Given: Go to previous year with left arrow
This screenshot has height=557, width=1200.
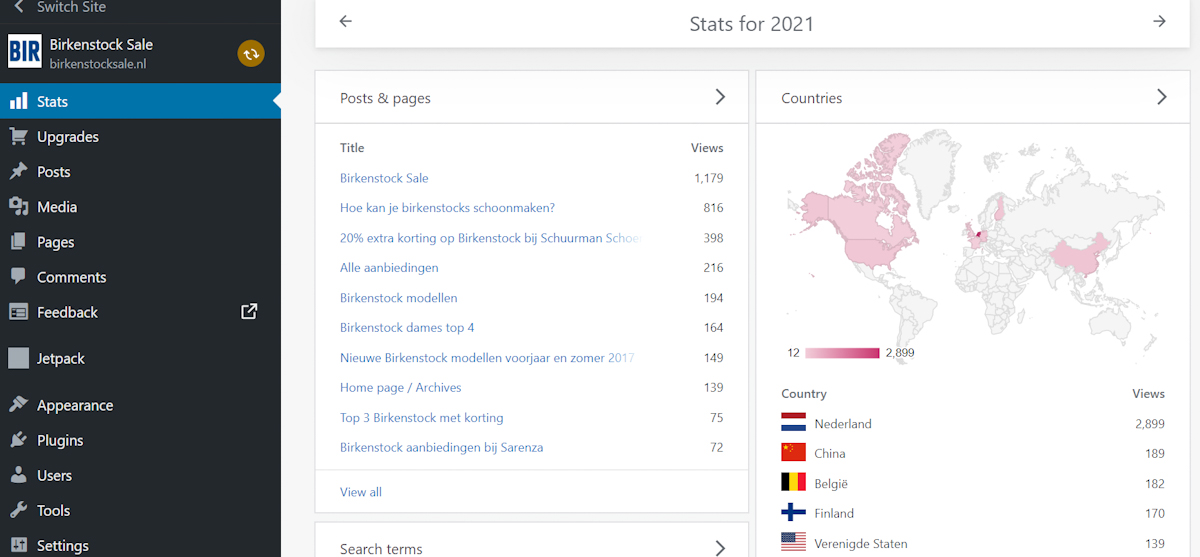Looking at the screenshot, I should tap(346, 21).
